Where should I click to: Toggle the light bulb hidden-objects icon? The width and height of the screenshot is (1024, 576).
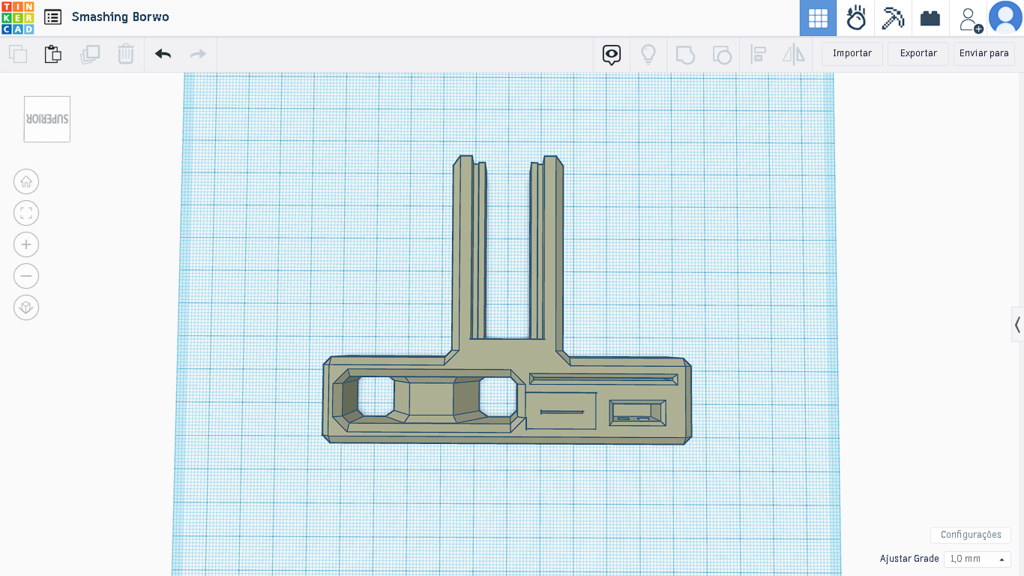pos(648,54)
